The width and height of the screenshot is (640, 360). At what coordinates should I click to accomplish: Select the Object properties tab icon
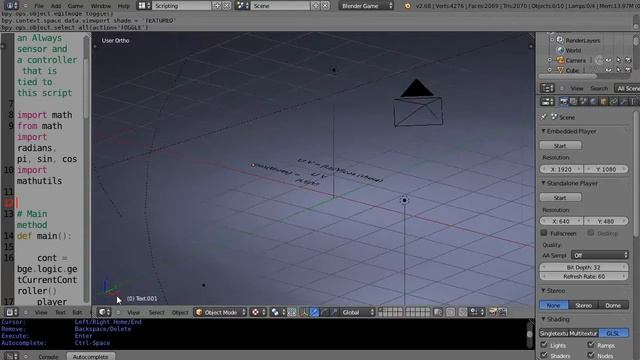pyautogui.click(x=603, y=101)
